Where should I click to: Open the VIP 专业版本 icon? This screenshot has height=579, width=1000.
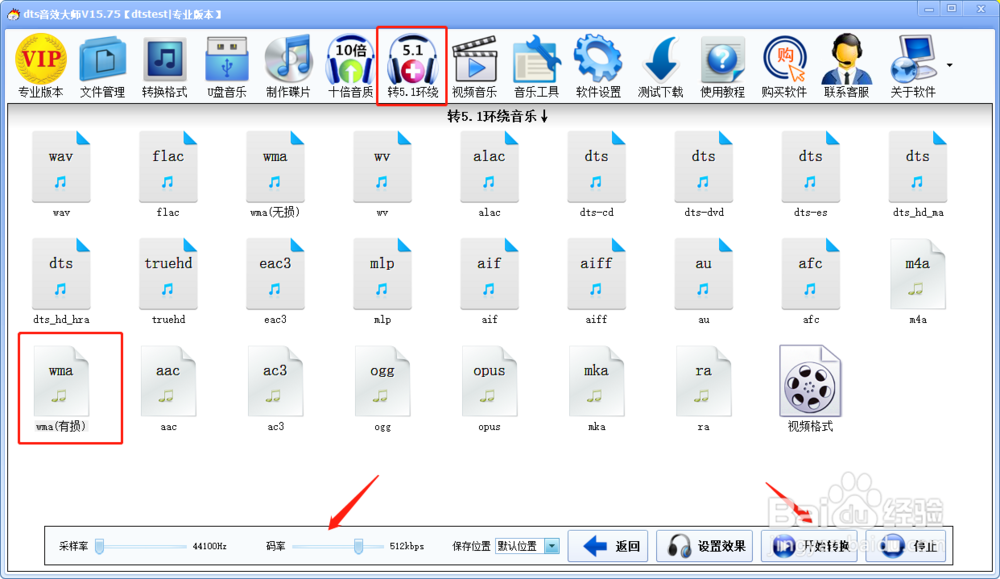point(41,66)
